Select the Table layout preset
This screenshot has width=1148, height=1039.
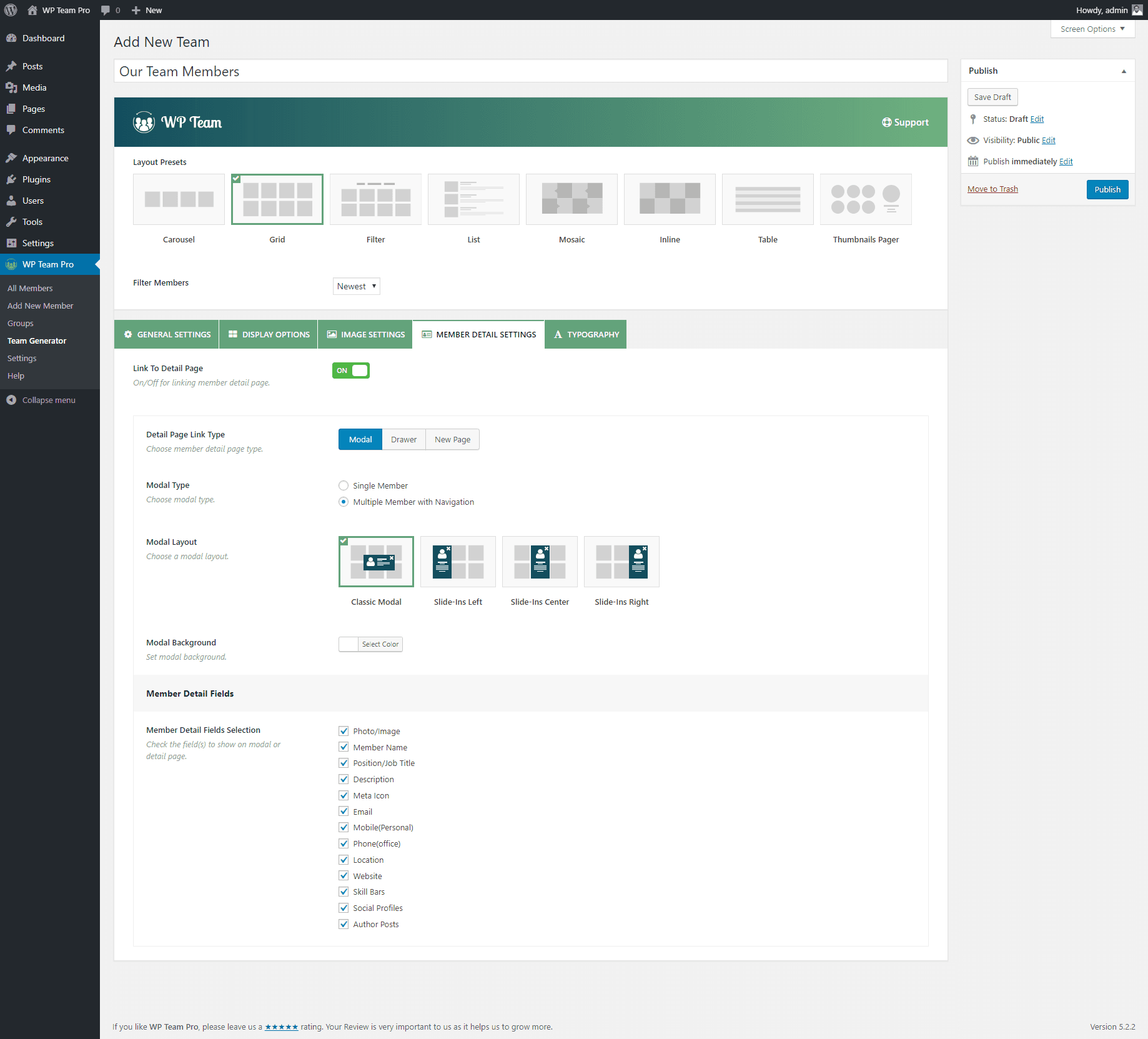(768, 199)
